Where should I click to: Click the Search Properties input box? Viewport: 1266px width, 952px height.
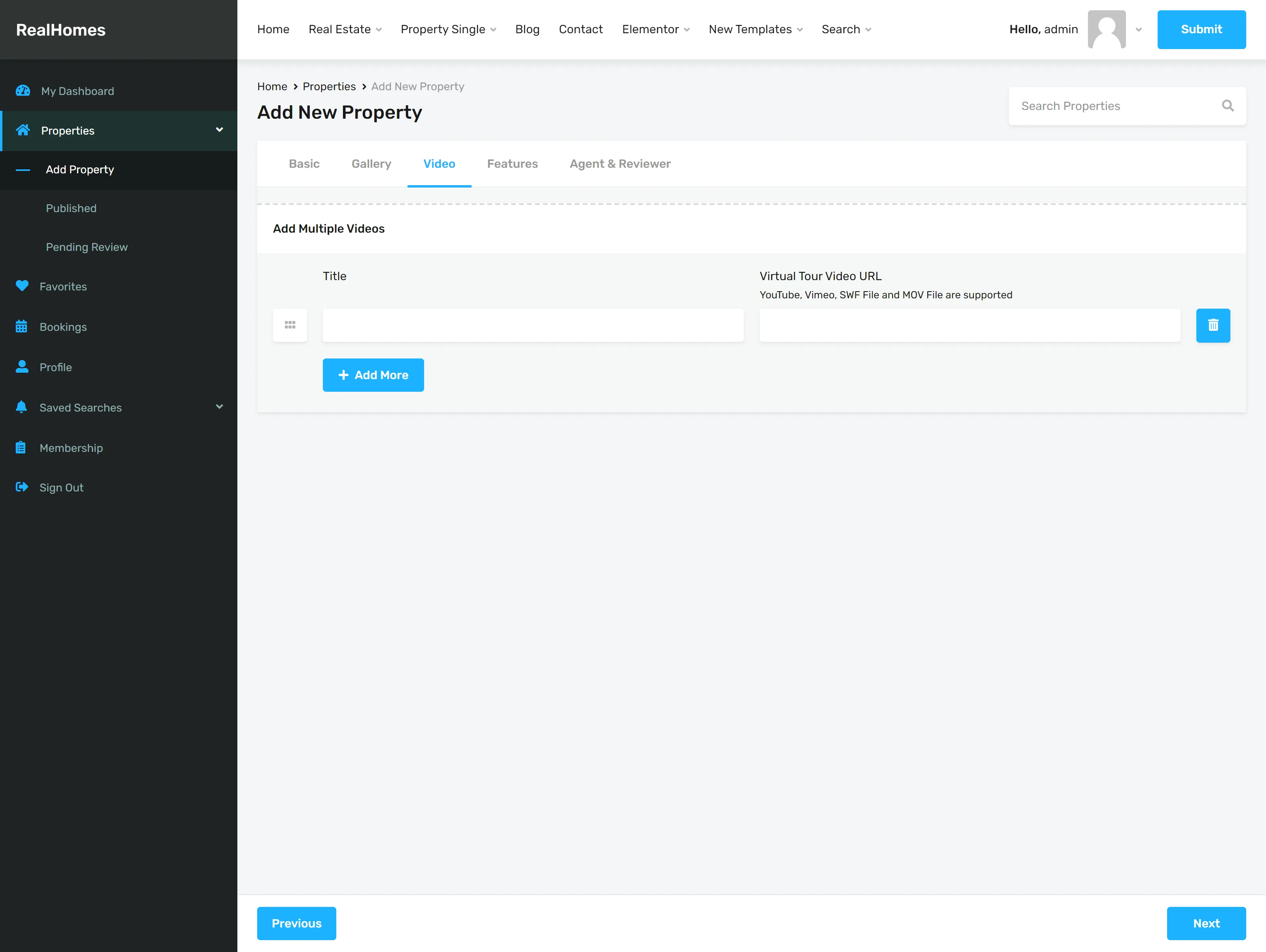pyautogui.click(x=1127, y=106)
